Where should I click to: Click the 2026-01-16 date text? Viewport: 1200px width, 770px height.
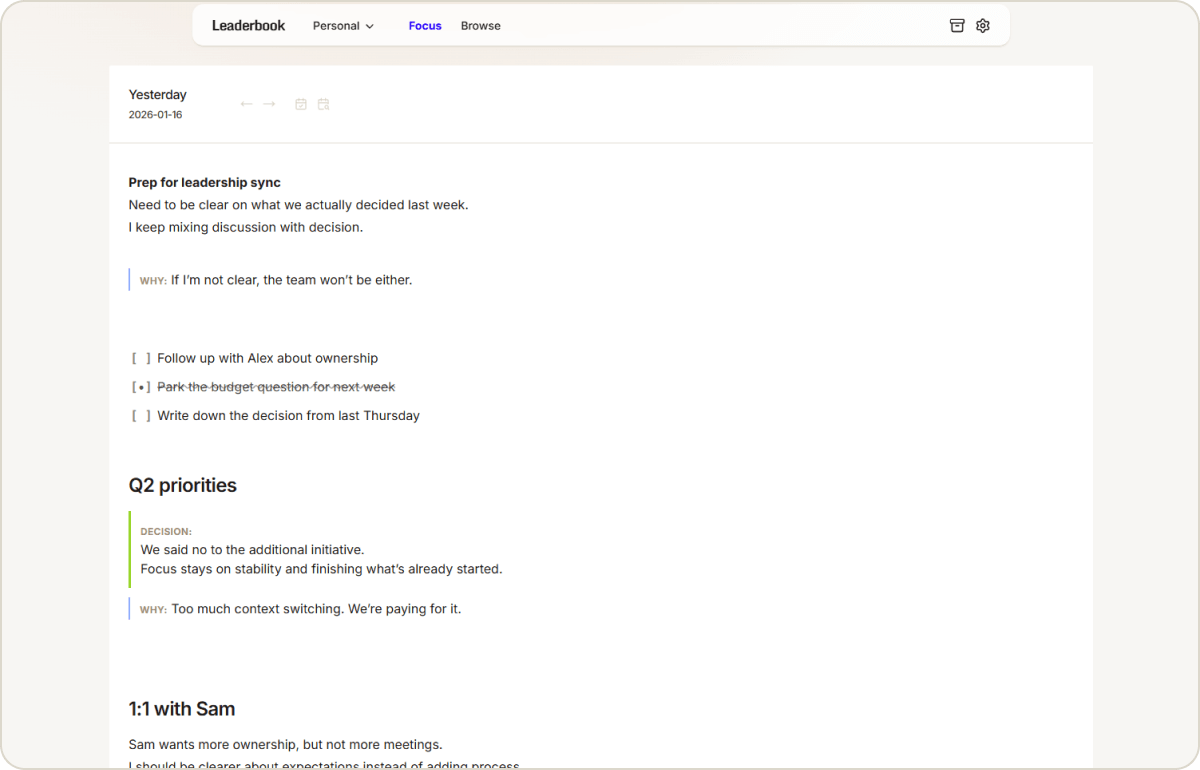155,115
